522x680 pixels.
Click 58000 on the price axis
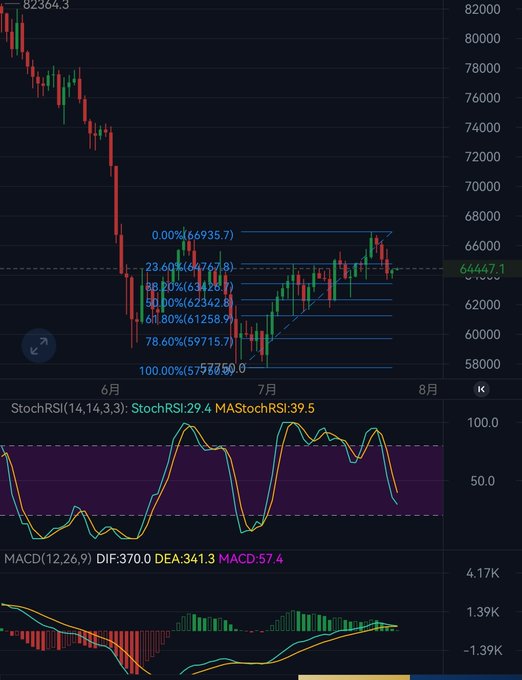(482, 364)
